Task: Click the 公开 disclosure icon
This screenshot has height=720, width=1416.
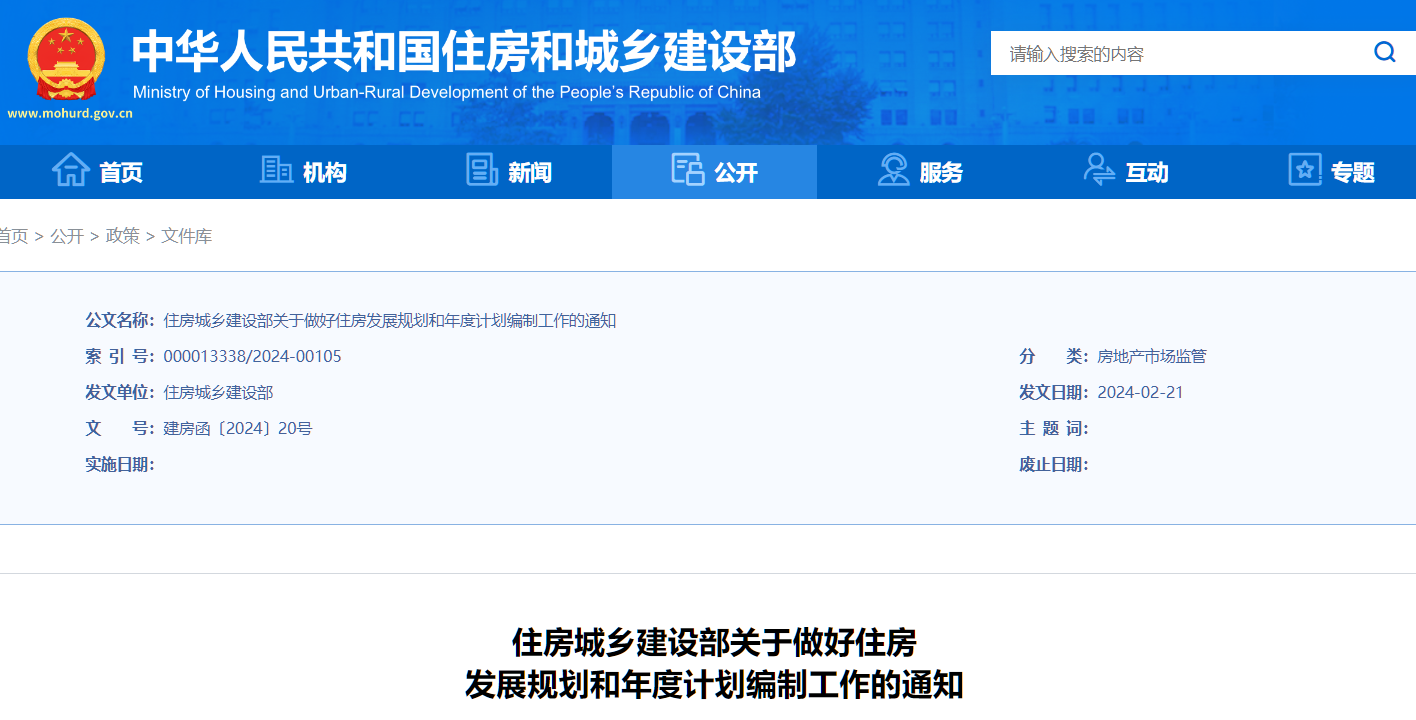Action: click(x=689, y=170)
